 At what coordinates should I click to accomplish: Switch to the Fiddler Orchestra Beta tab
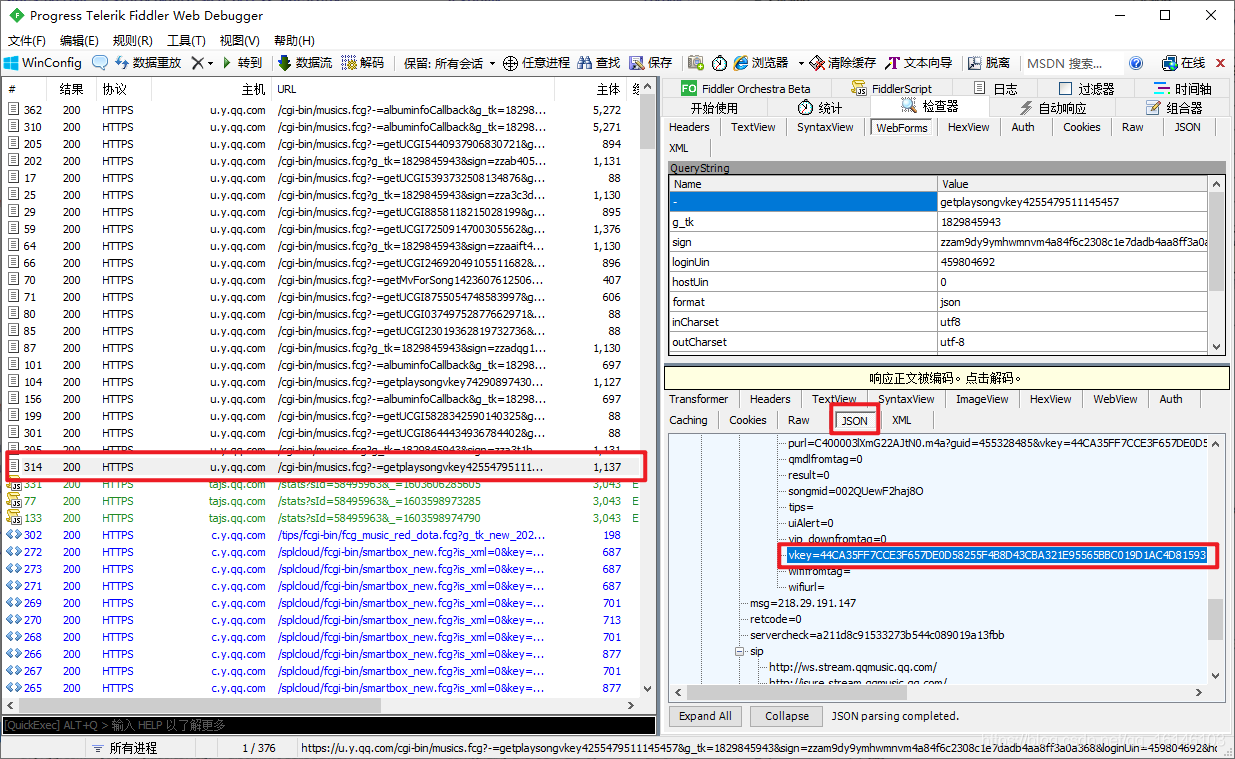click(x=746, y=88)
